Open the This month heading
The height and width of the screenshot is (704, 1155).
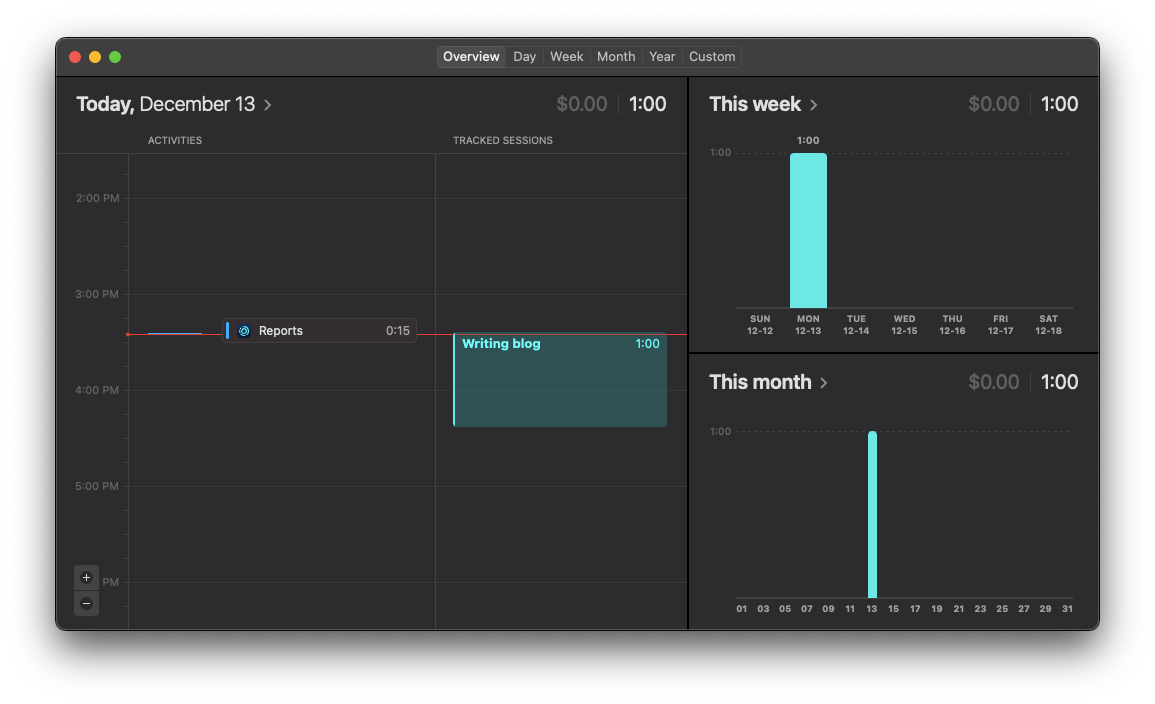coord(760,382)
